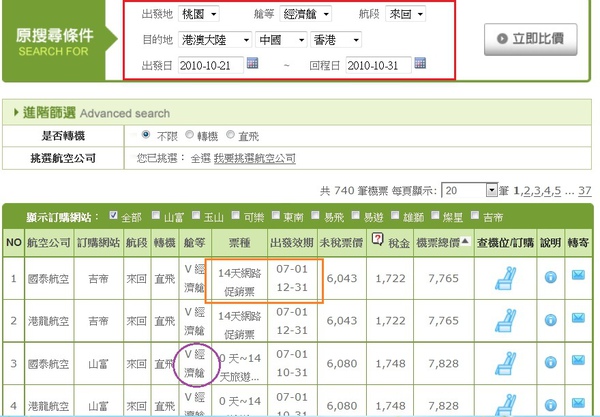Click the 全選 selected airlines text

201,158
